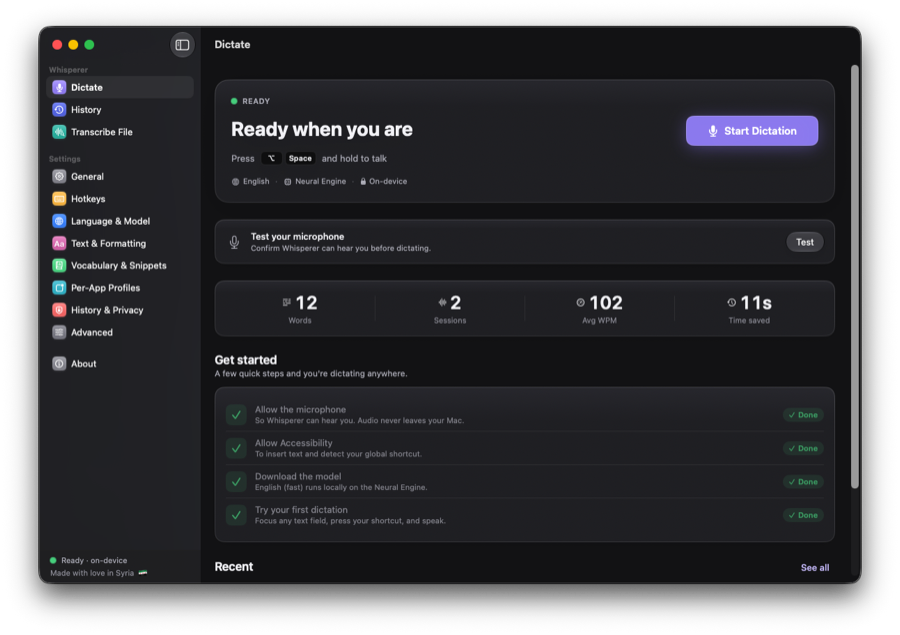The height and width of the screenshot is (635, 900).
Task: Open History & Privacy settings
Action: tap(120, 310)
